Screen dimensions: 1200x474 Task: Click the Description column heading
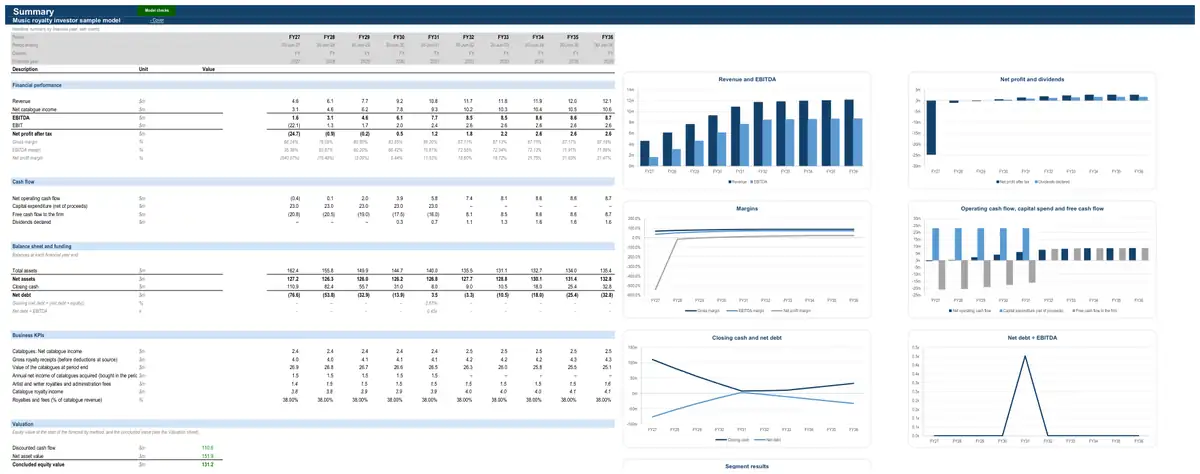[25, 69]
